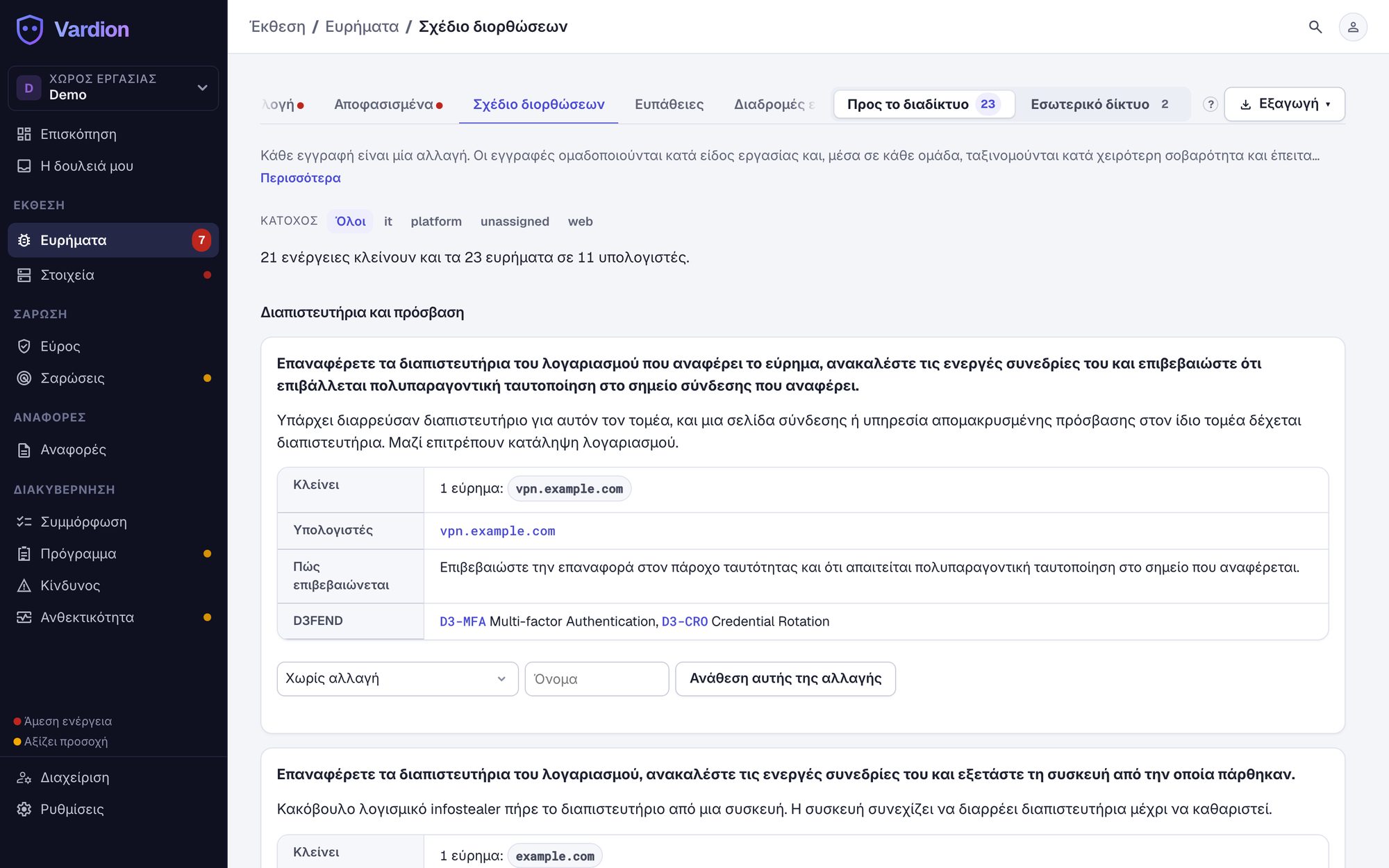The height and width of the screenshot is (868, 1389).
Task: Open the Χωρίς αλλαγή dropdown
Action: (397, 678)
